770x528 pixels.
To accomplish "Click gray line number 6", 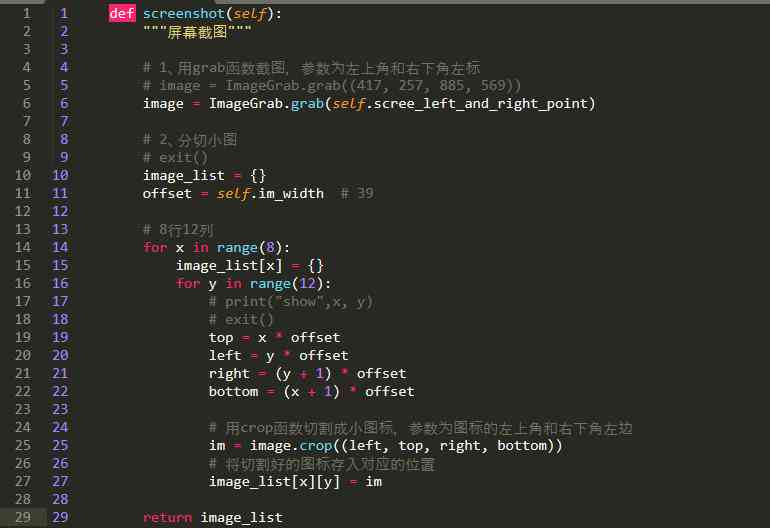I will point(27,103).
